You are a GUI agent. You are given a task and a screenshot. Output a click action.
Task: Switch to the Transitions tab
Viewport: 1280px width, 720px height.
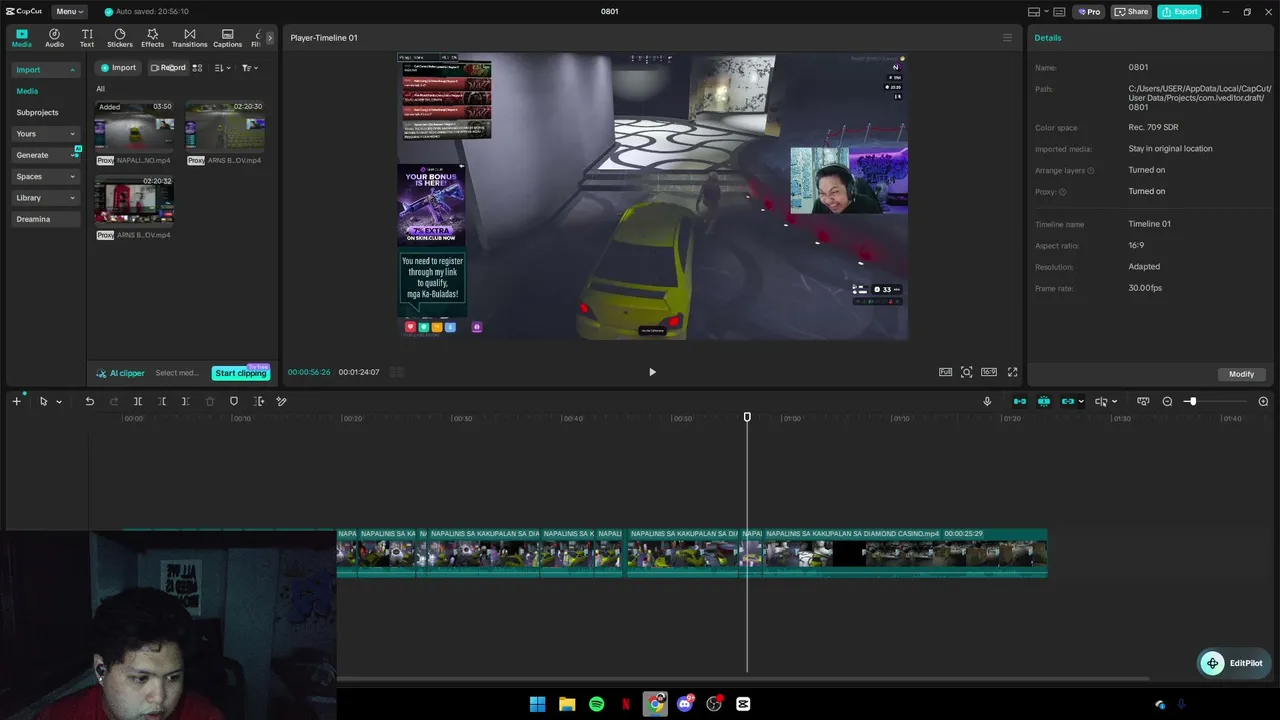coord(189,38)
